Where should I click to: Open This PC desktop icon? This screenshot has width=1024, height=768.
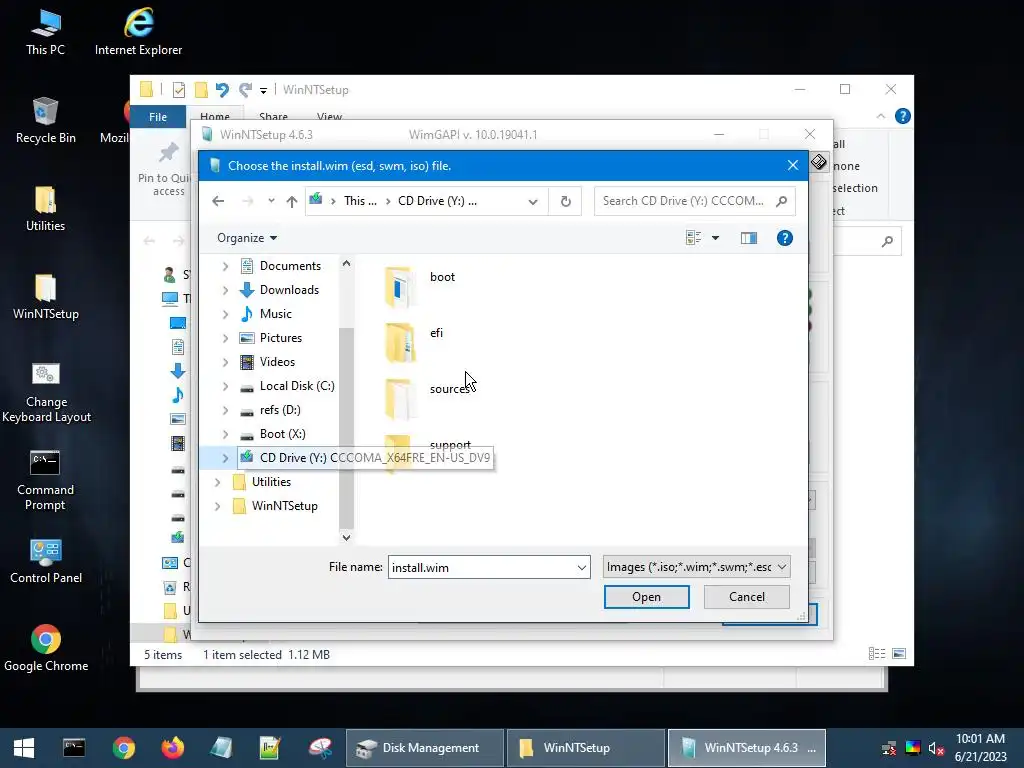click(x=45, y=32)
